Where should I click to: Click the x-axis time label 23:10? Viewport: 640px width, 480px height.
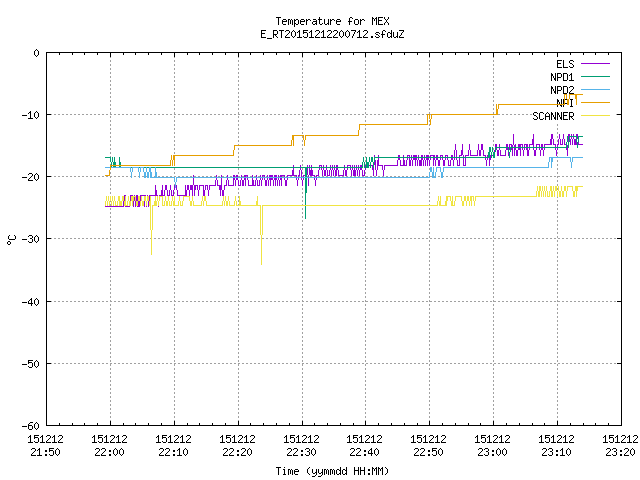[x=556, y=452]
